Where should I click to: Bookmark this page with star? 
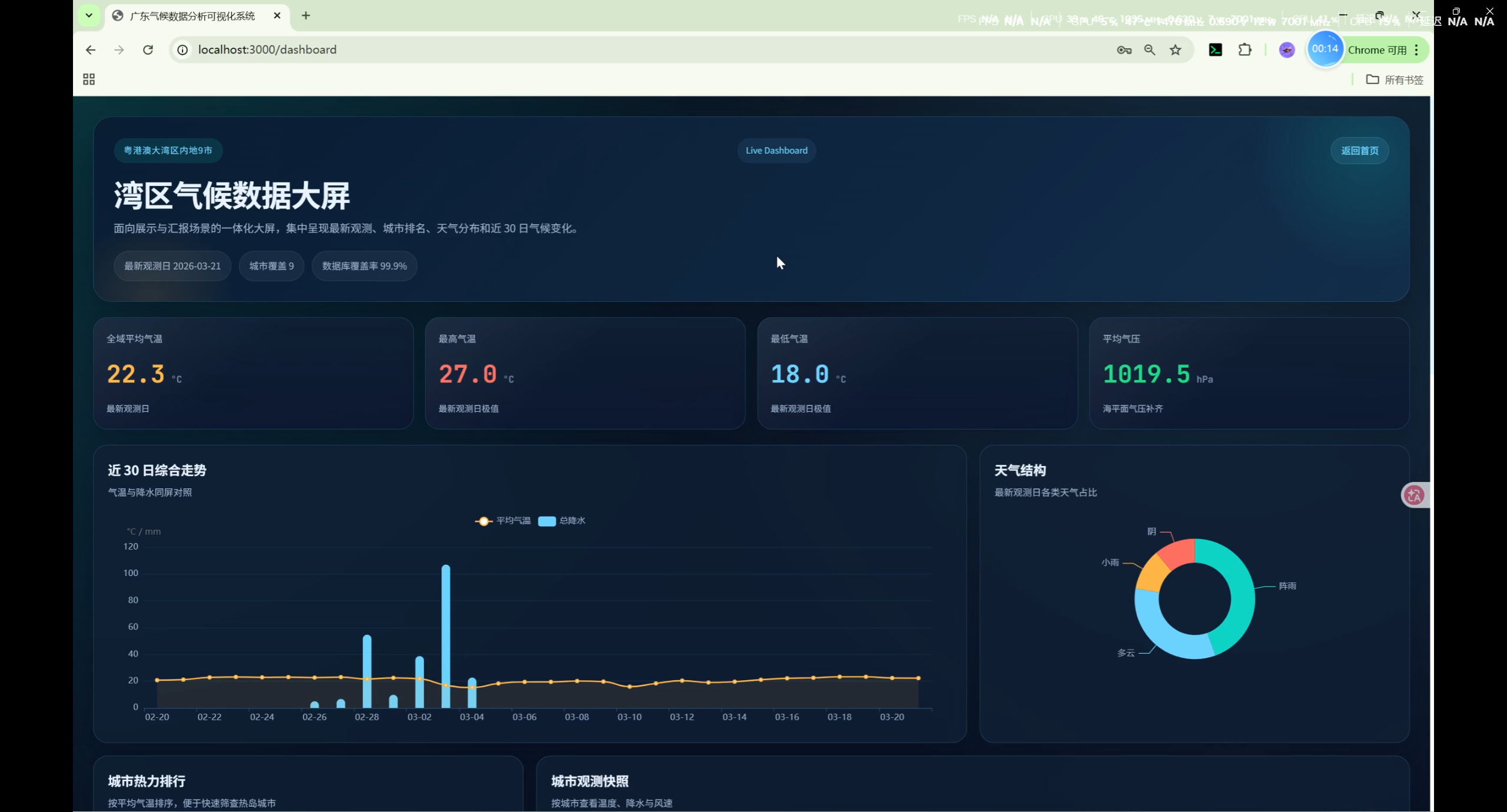pyautogui.click(x=1175, y=50)
